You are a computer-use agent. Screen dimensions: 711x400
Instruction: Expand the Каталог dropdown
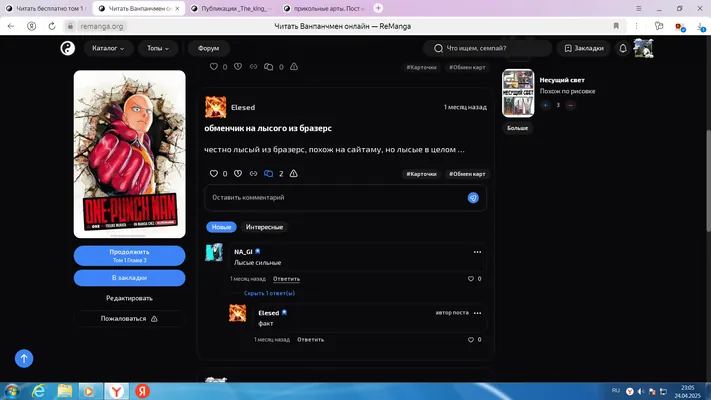(108, 48)
